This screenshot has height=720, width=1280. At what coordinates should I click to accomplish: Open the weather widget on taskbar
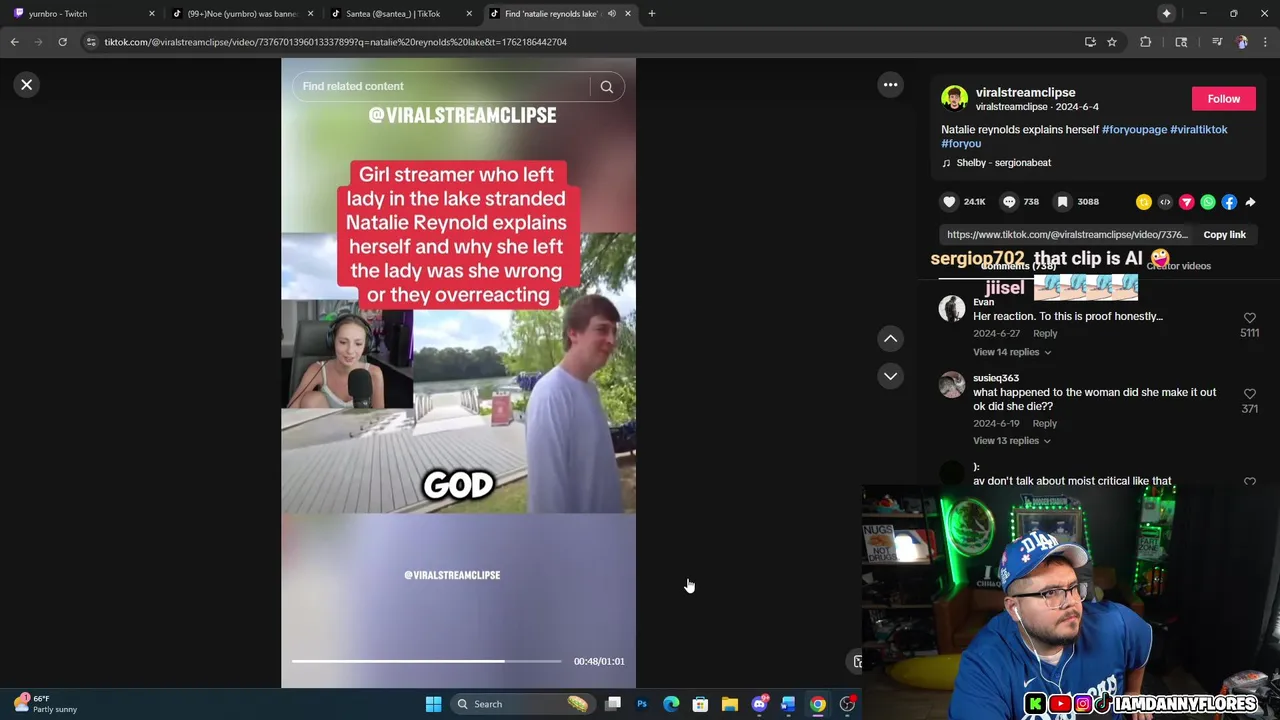point(46,704)
